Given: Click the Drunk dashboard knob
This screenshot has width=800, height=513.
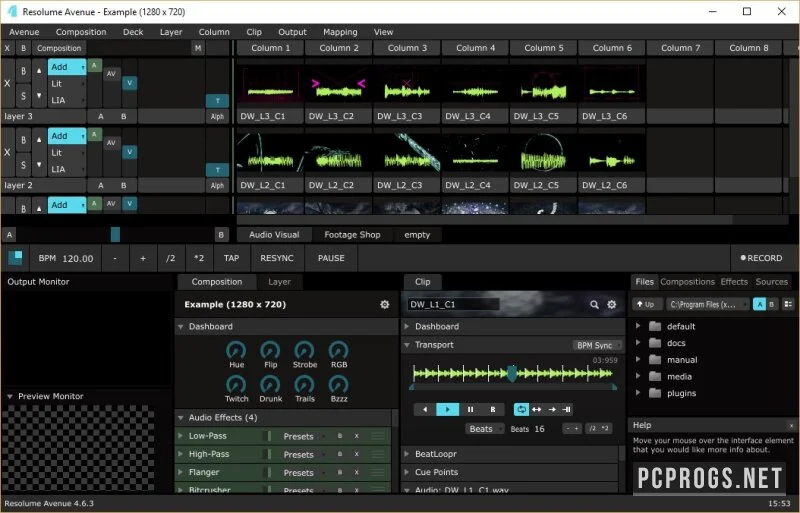Looking at the screenshot, I should tap(270, 385).
